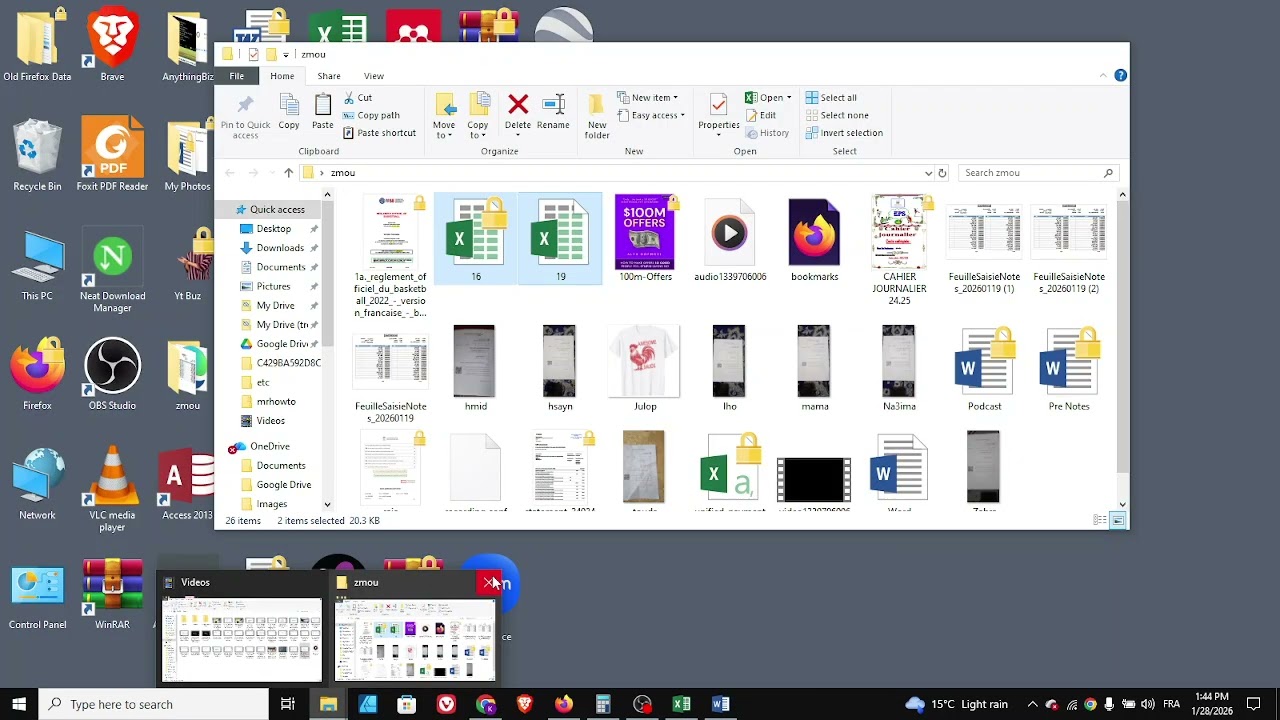This screenshot has height=720, width=1280.
Task: Click the title-bar quick Properties icon
Action: coord(253,54)
